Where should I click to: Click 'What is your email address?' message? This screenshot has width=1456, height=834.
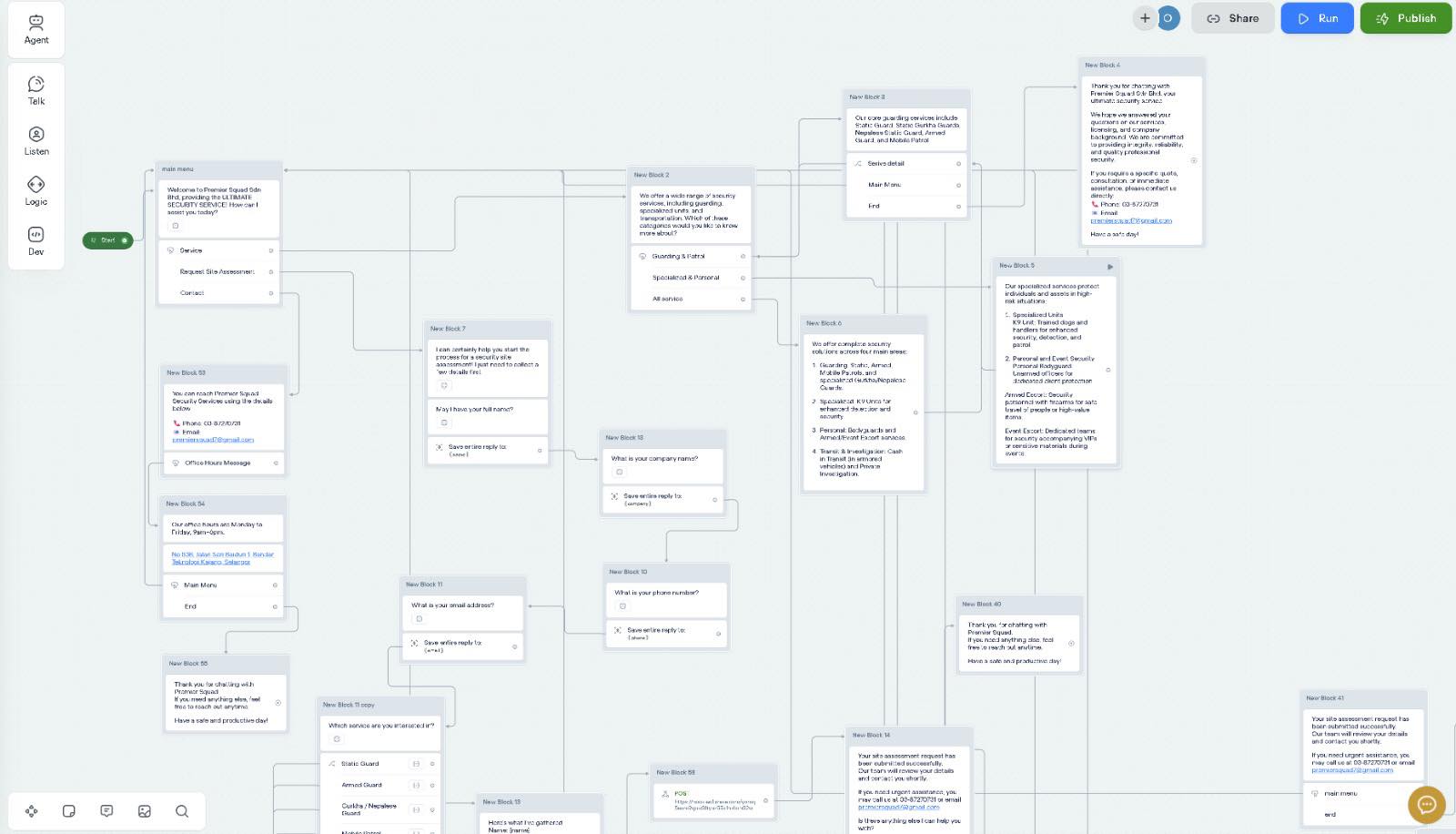point(463,612)
